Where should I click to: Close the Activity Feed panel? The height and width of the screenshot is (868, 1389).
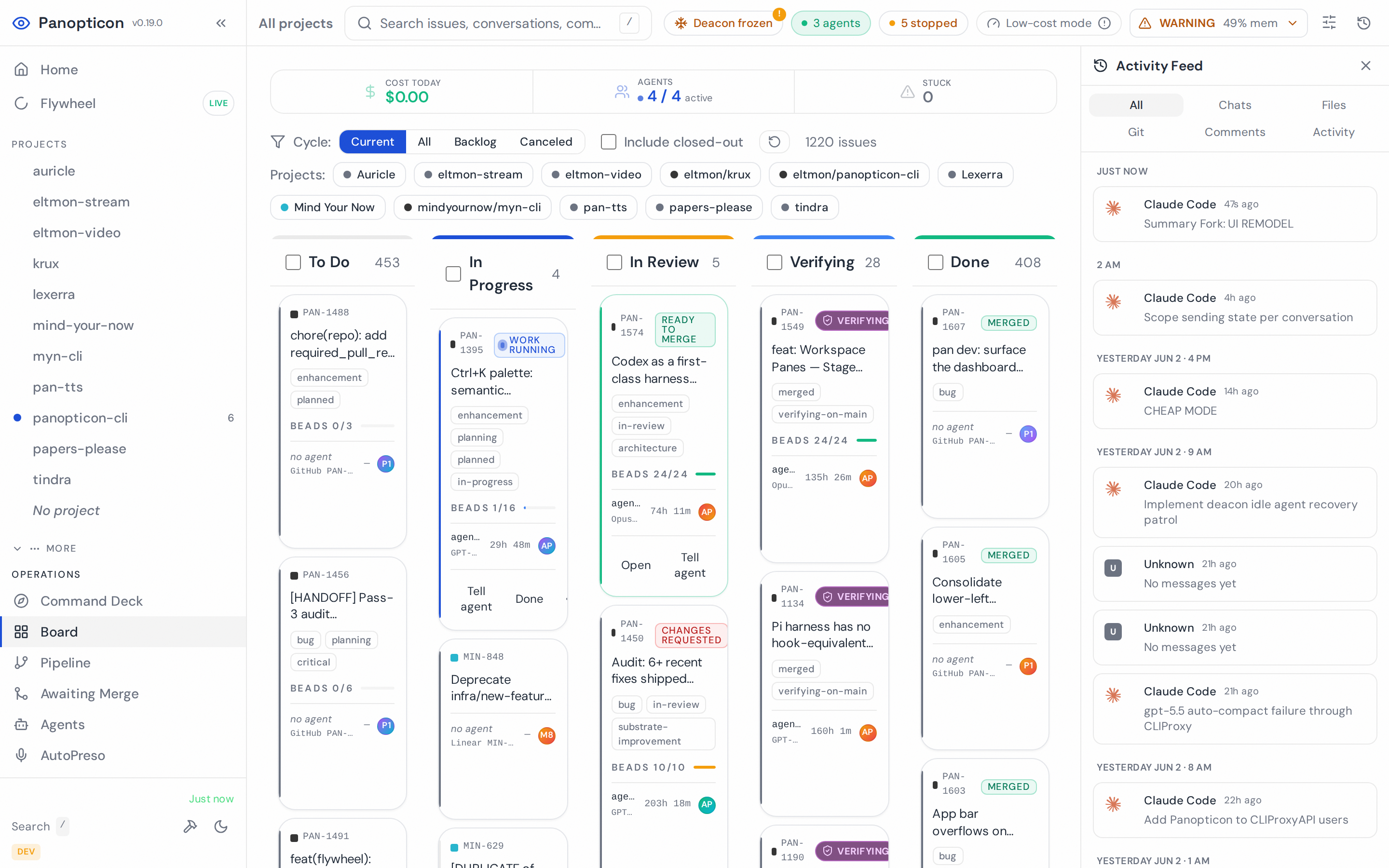1365,66
